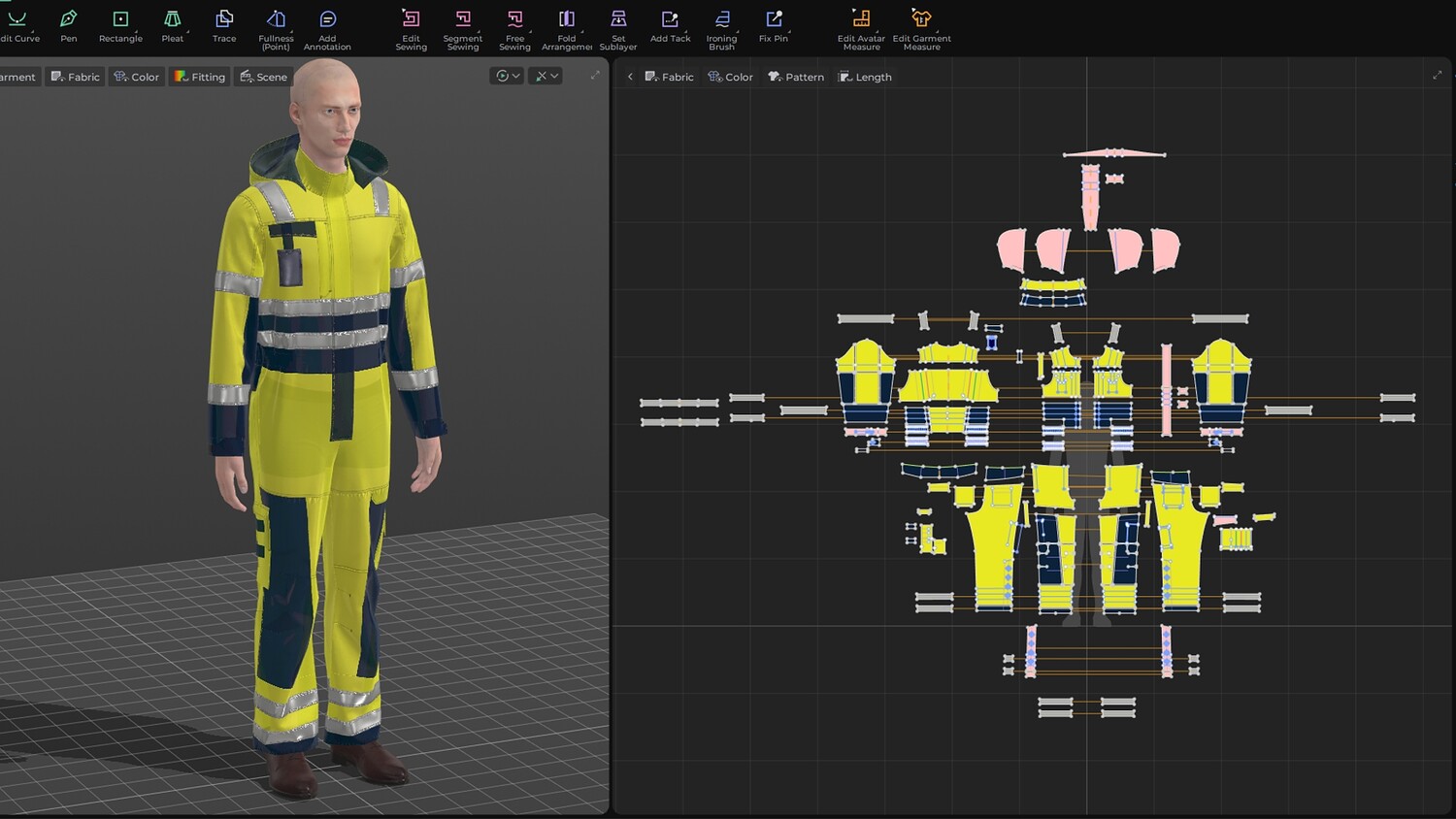1456x819 pixels.
Task: Show Fabric mode in the 2D pattern window
Action: 669,77
